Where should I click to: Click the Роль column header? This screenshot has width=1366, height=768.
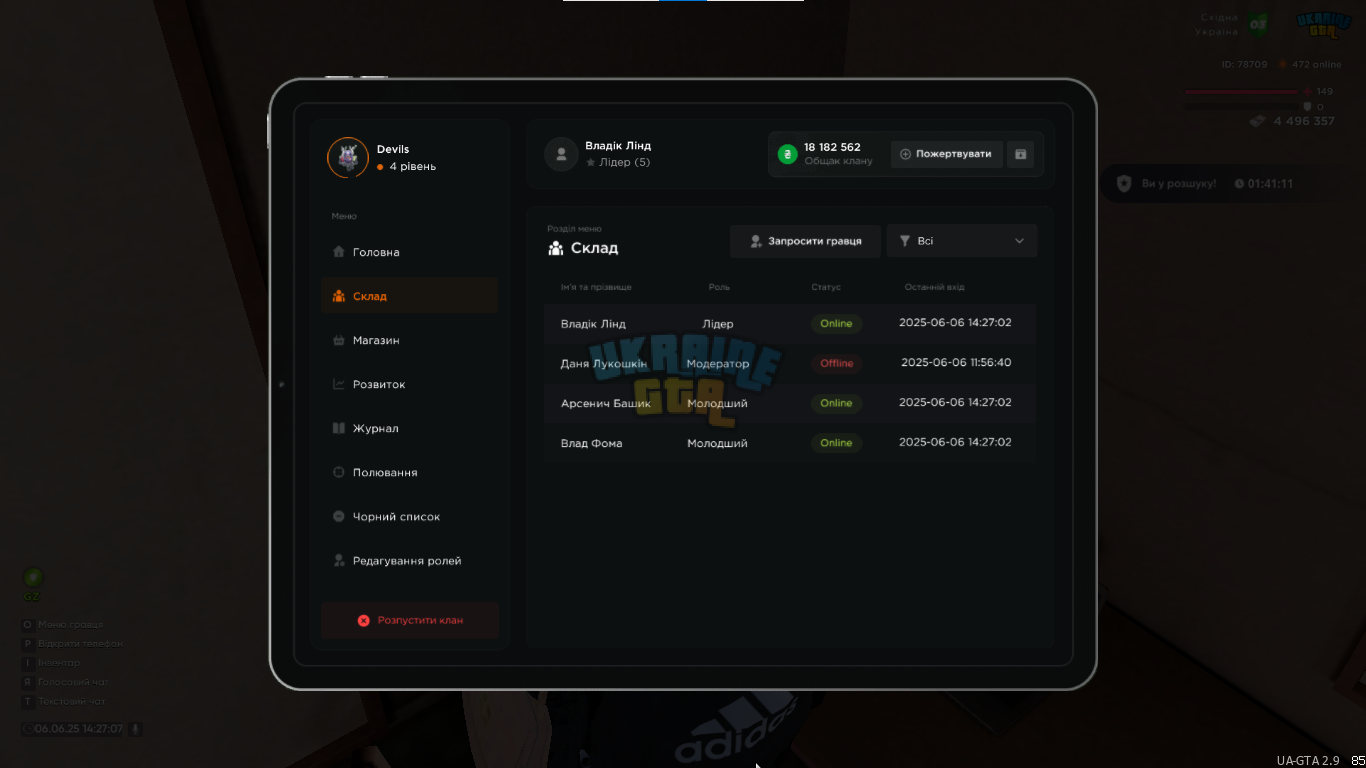719,287
